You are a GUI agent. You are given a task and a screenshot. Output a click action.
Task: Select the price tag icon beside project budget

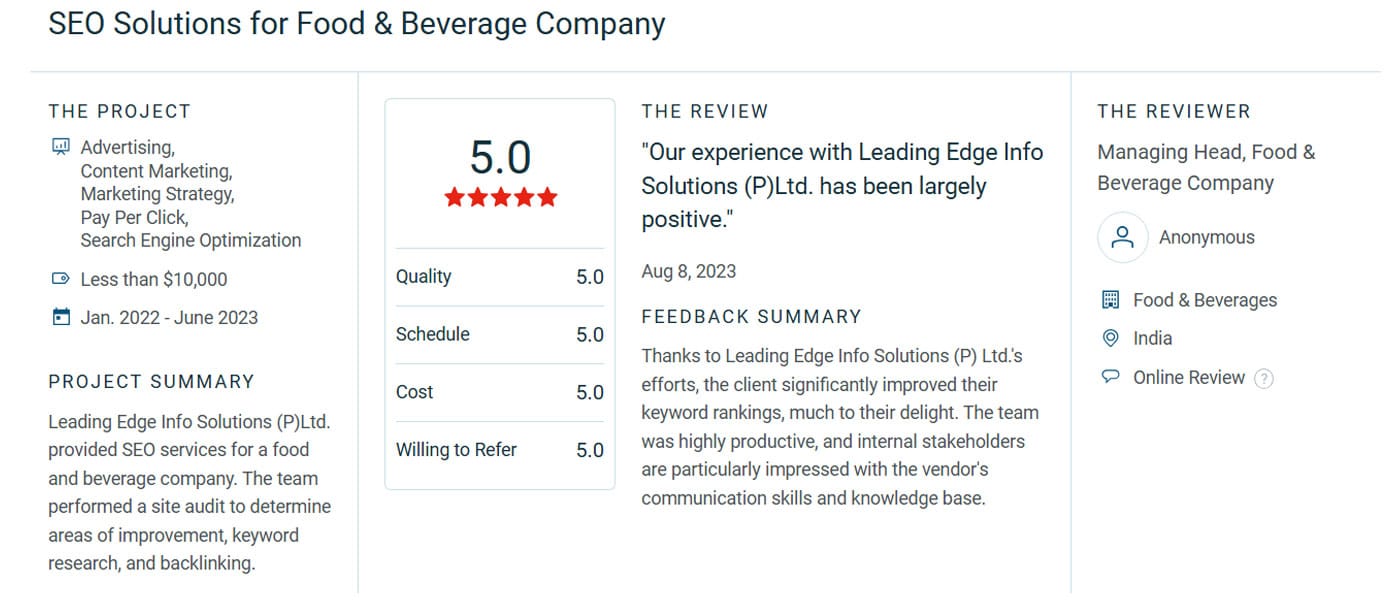click(60, 279)
